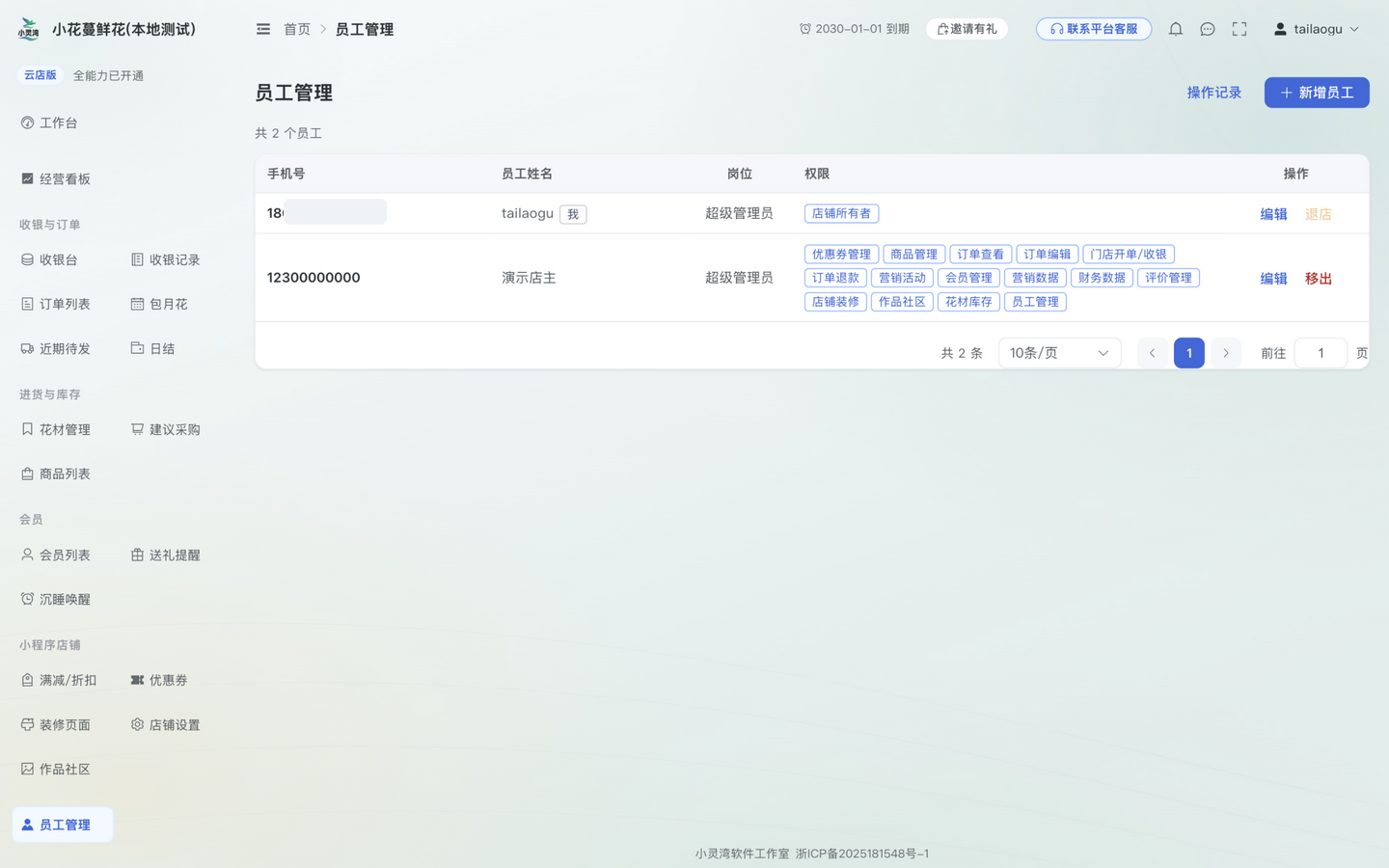1389x868 pixels.
Task: Click 移出 for 演示店主
Action: (x=1318, y=278)
